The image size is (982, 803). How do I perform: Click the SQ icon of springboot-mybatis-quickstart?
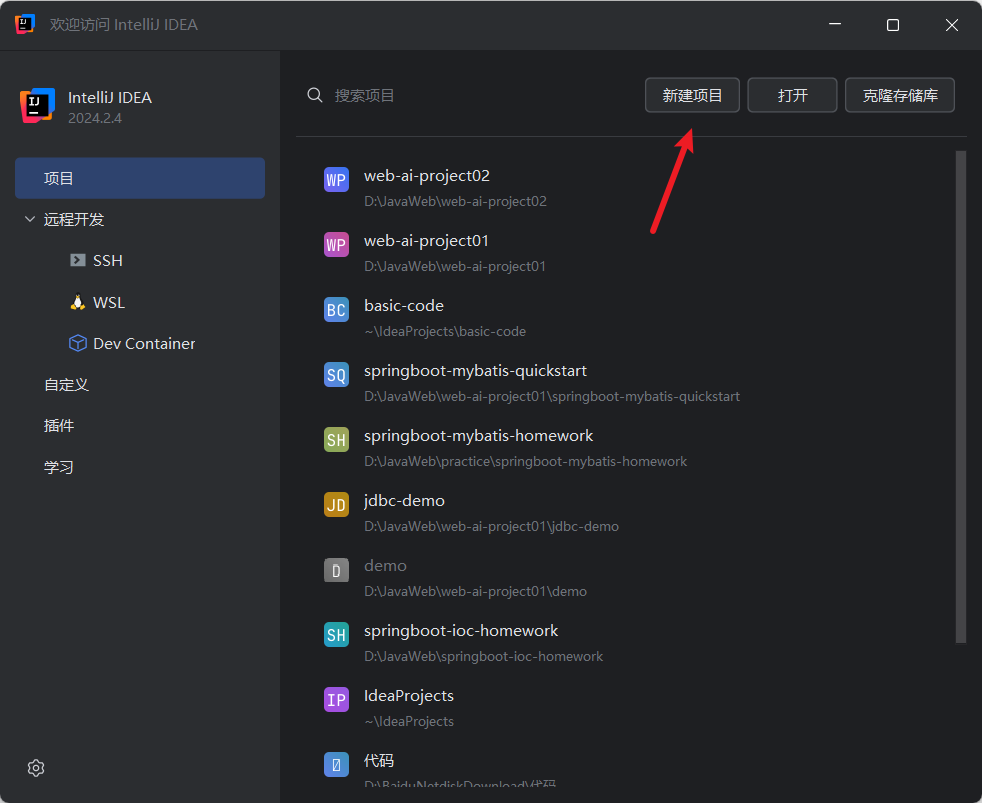coord(336,375)
